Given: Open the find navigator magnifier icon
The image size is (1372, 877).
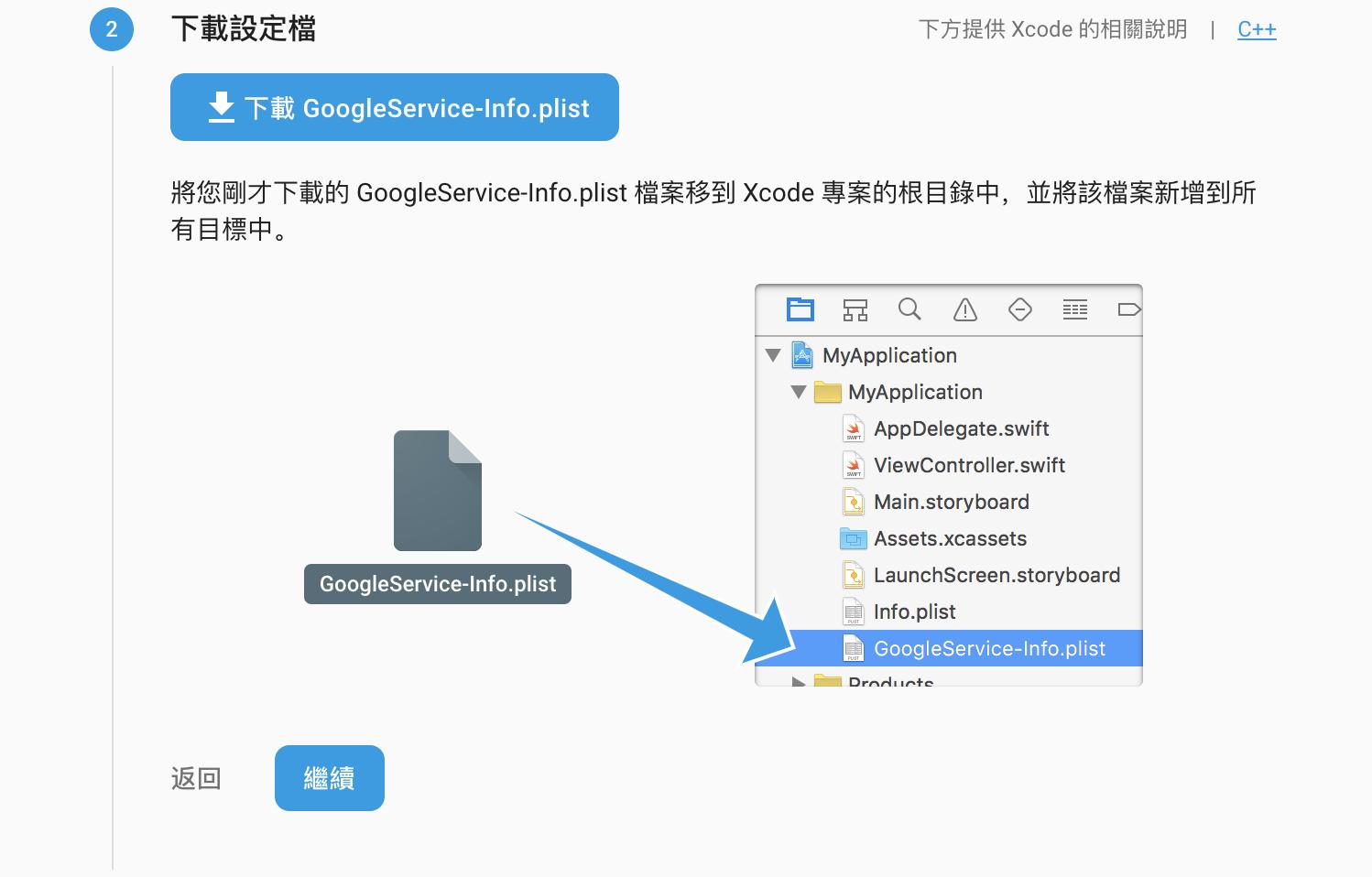Looking at the screenshot, I should (x=909, y=309).
